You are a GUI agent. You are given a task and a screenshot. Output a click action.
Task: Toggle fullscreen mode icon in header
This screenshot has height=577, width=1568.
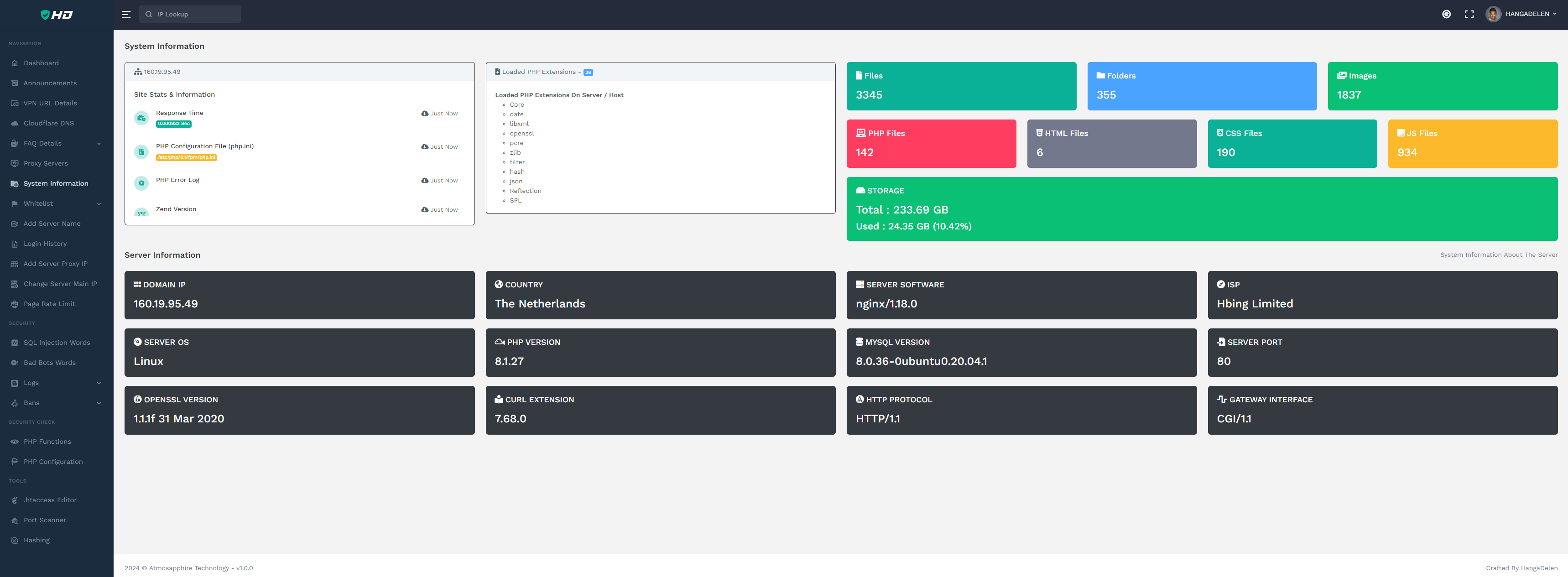point(1469,14)
